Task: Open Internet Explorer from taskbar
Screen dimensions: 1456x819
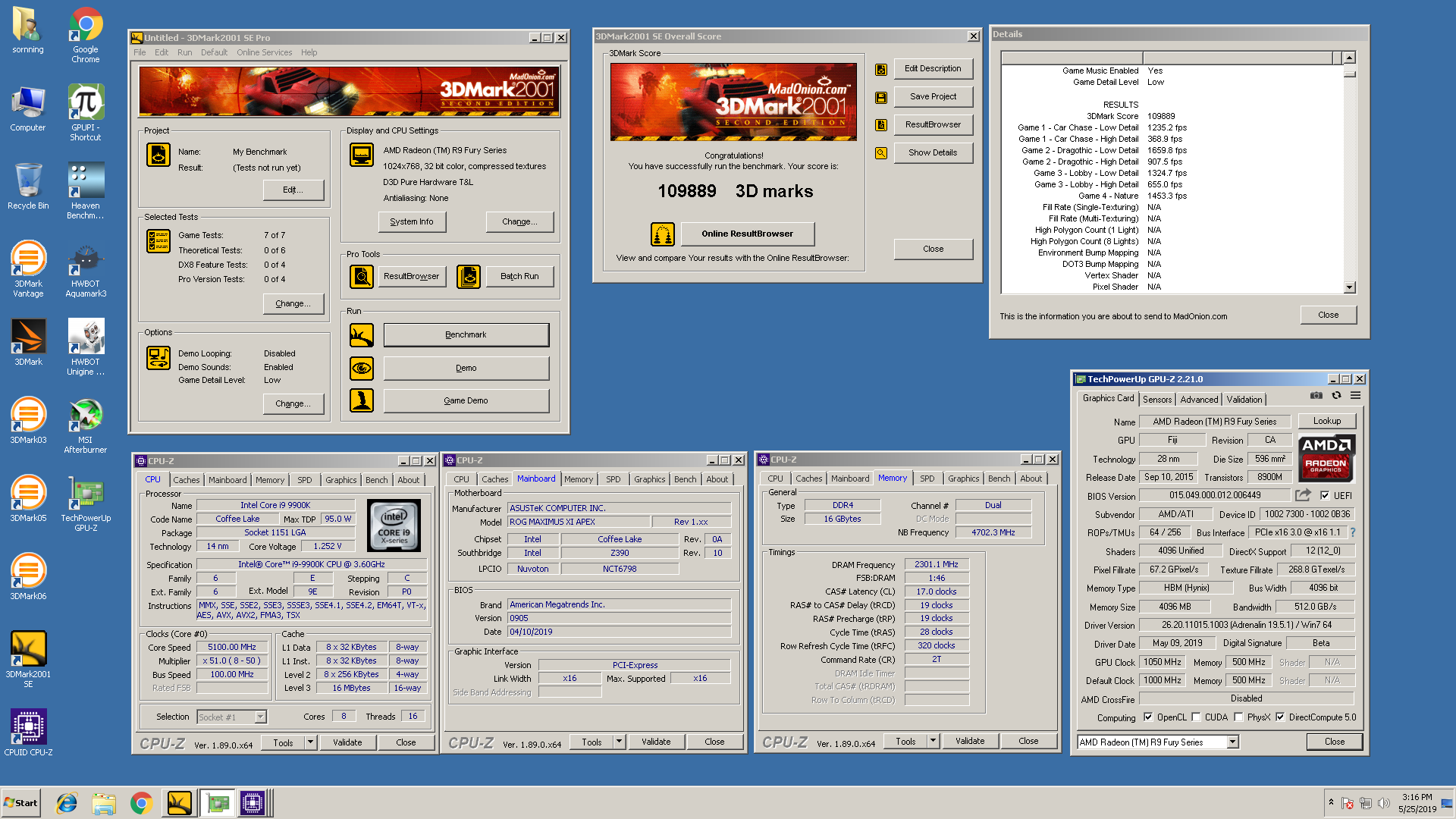Action: coord(67,803)
